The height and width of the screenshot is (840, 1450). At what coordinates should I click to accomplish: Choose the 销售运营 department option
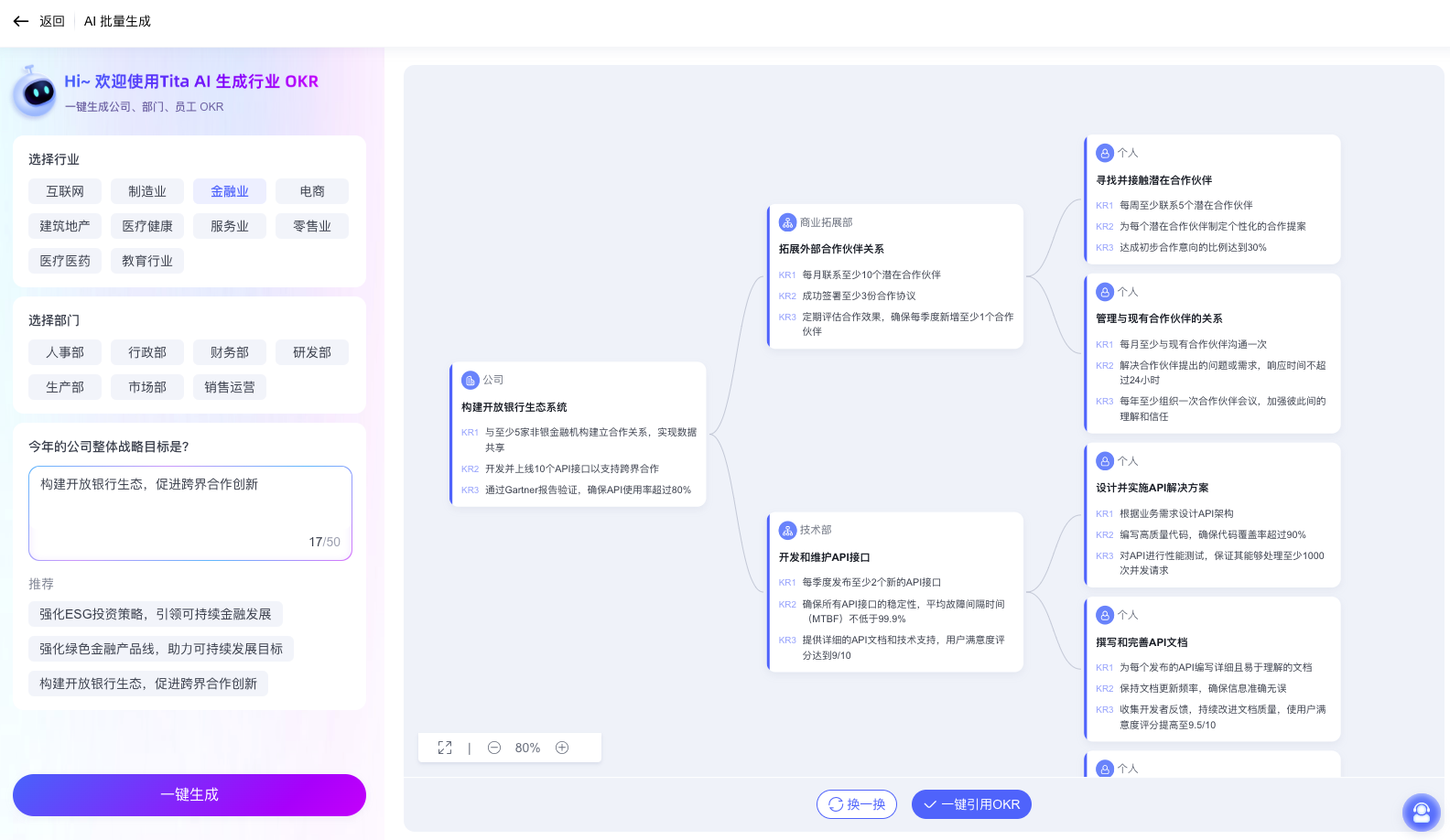[230, 387]
